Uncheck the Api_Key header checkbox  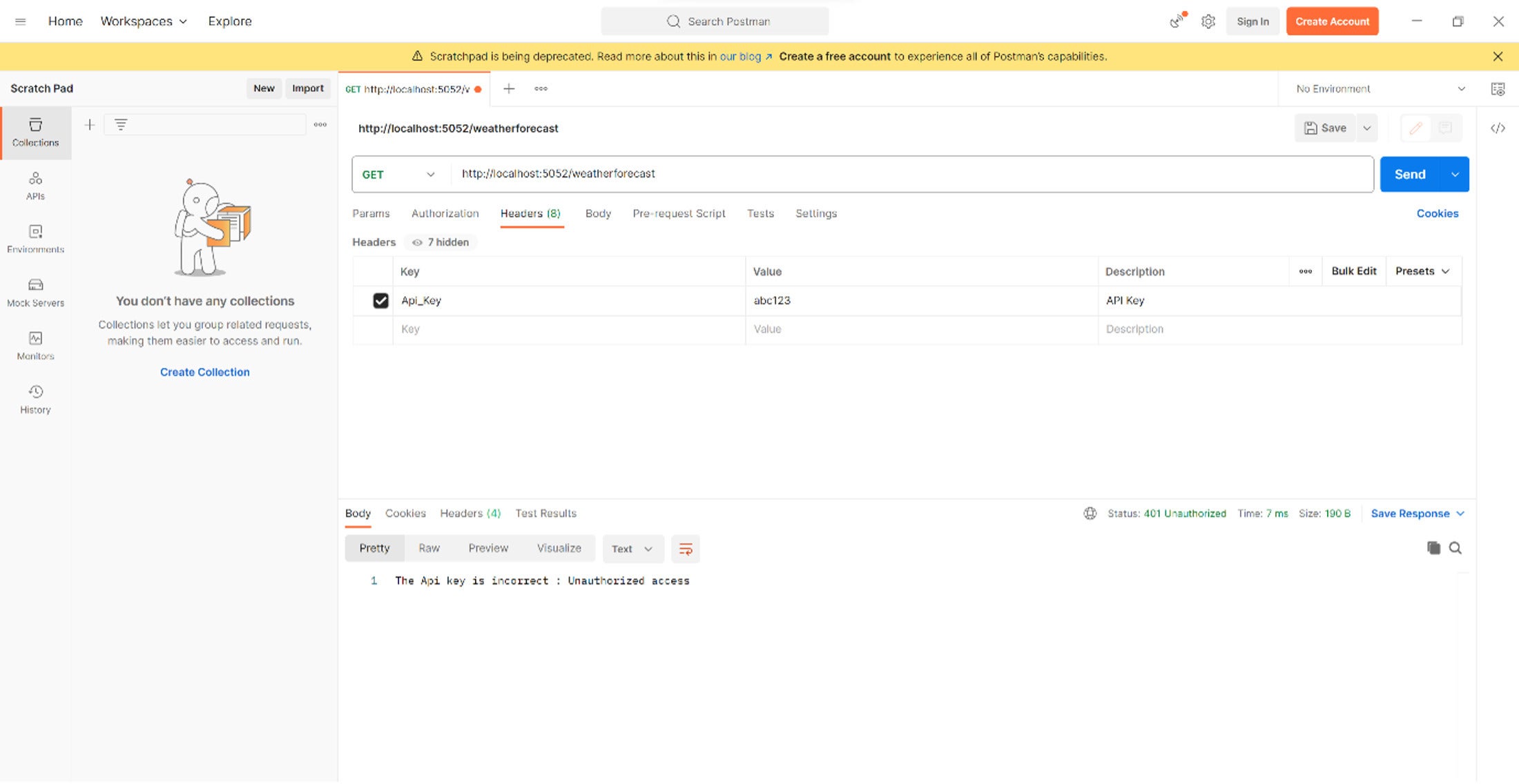(x=380, y=301)
